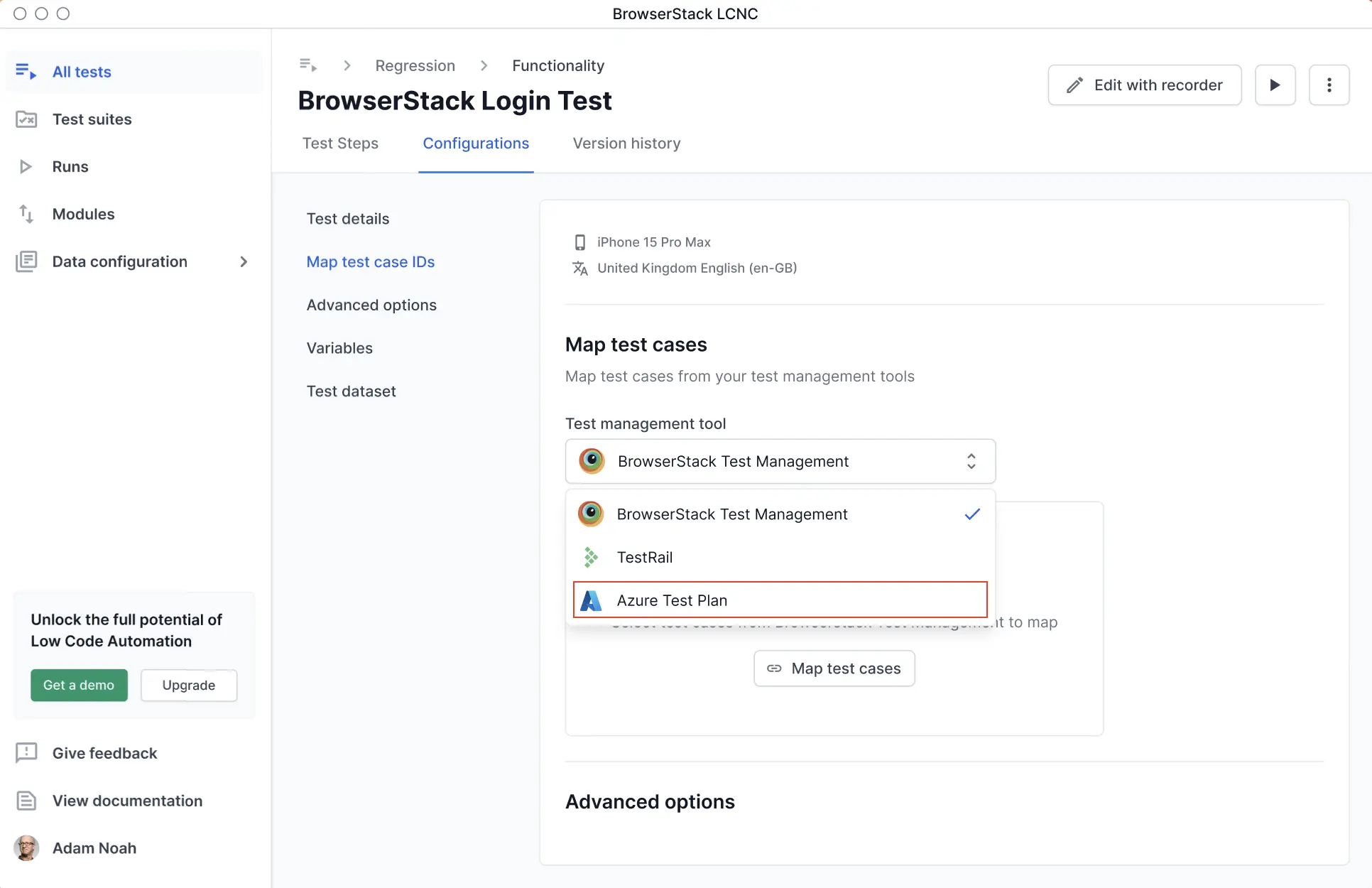Click the Azure Test Plan icon
Image resolution: width=1372 pixels, height=888 pixels.
pos(590,600)
